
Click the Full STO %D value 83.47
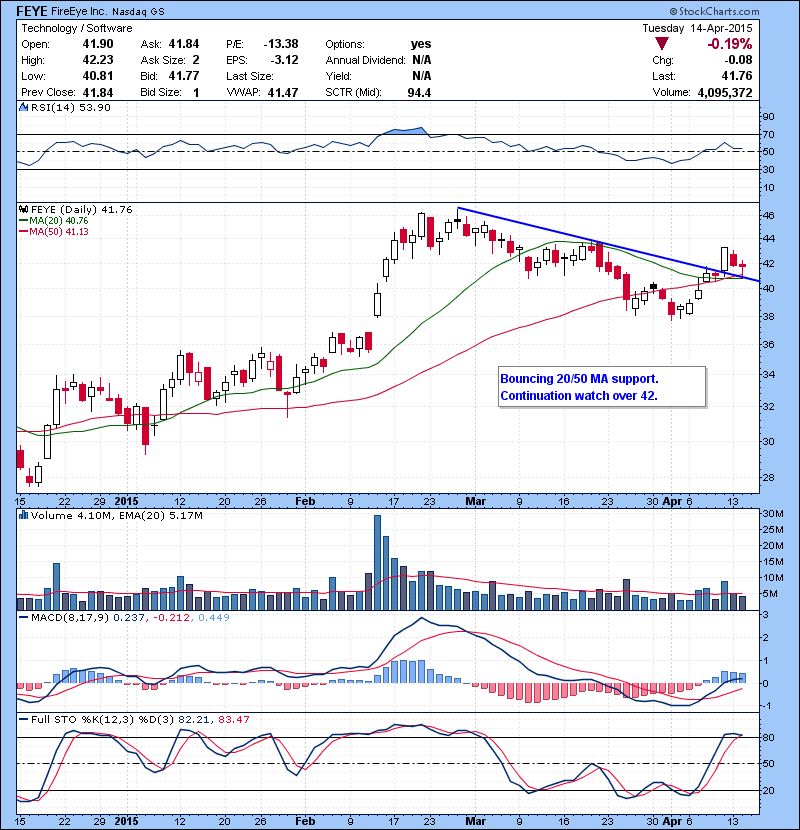pos(233,719)
